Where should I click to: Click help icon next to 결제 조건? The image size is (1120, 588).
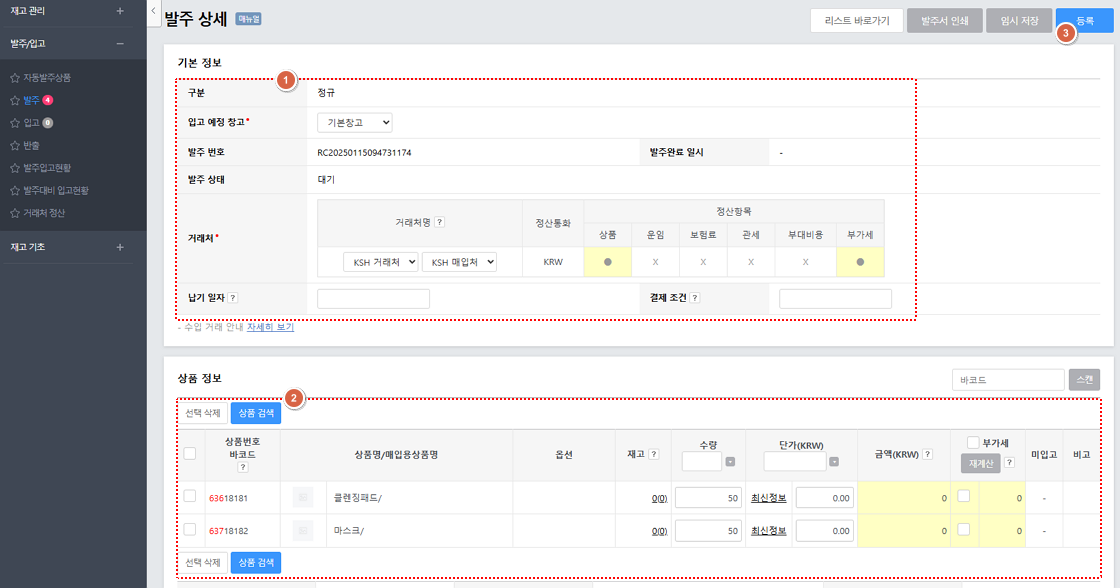pyautogui.click(x=694, y=298)
